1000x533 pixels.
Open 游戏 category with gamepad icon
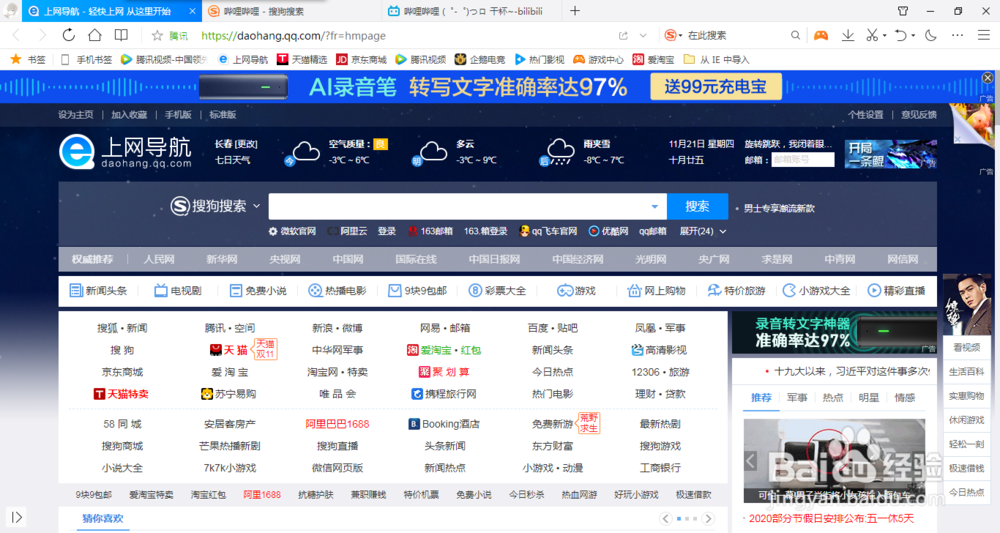pyautogui.click(x=576, y=291)
